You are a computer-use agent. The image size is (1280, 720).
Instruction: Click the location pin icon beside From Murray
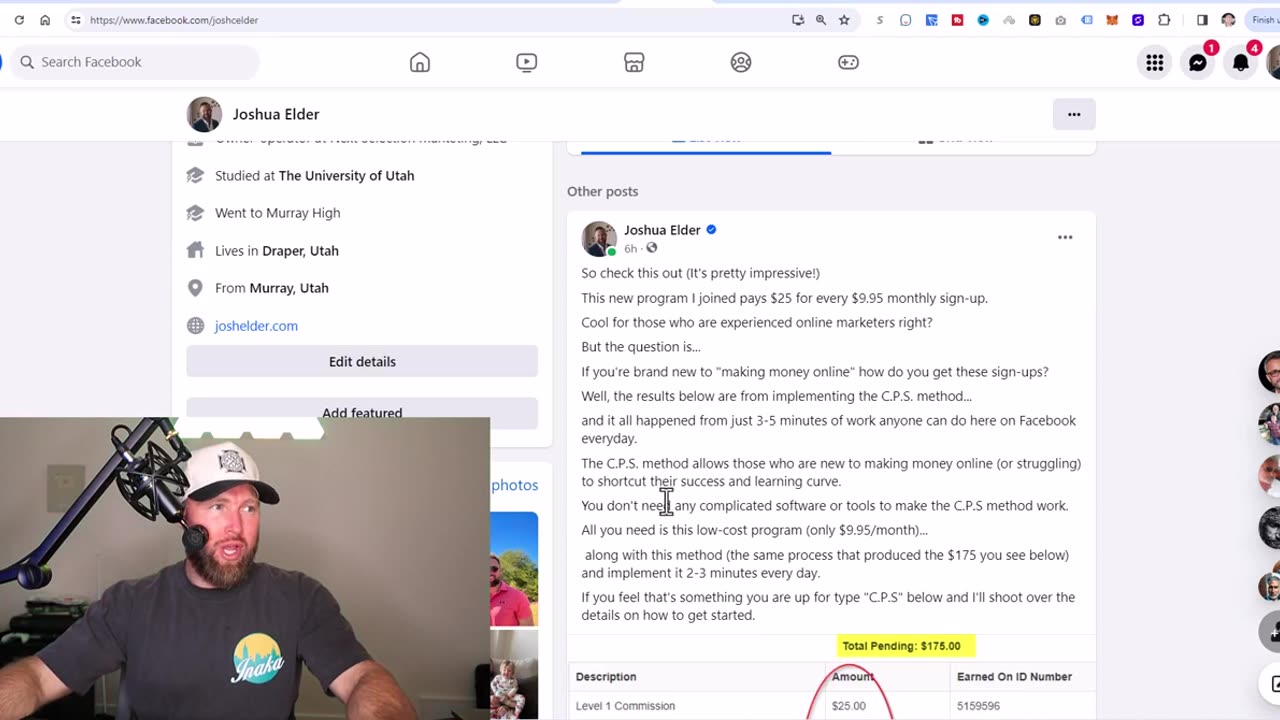coord(195,288)
